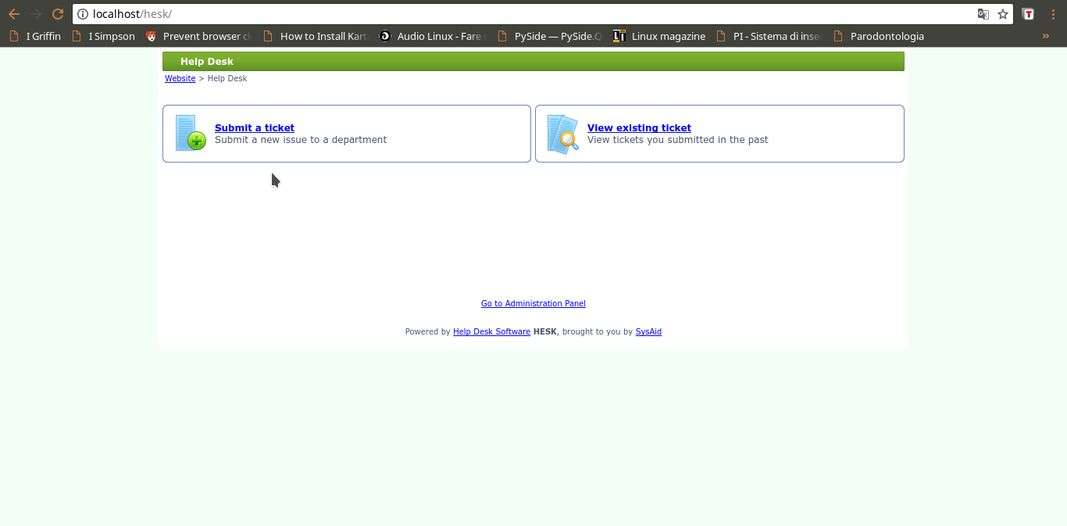
Task: Open the Audio Linux bookmark
Action: 431,36
